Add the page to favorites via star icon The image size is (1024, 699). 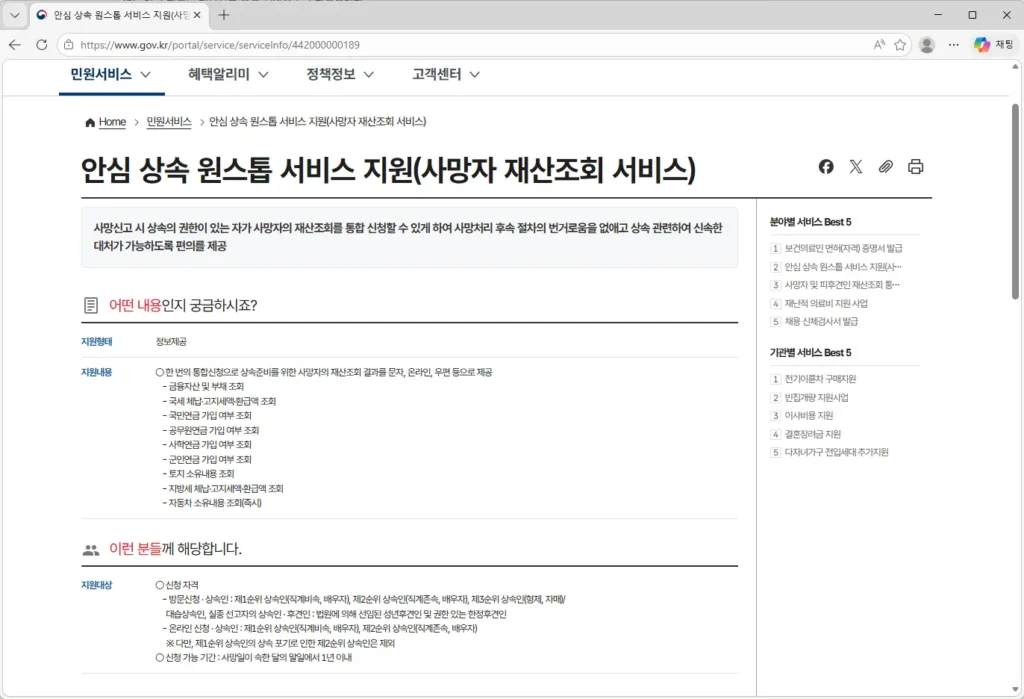[x=901, y=45]
